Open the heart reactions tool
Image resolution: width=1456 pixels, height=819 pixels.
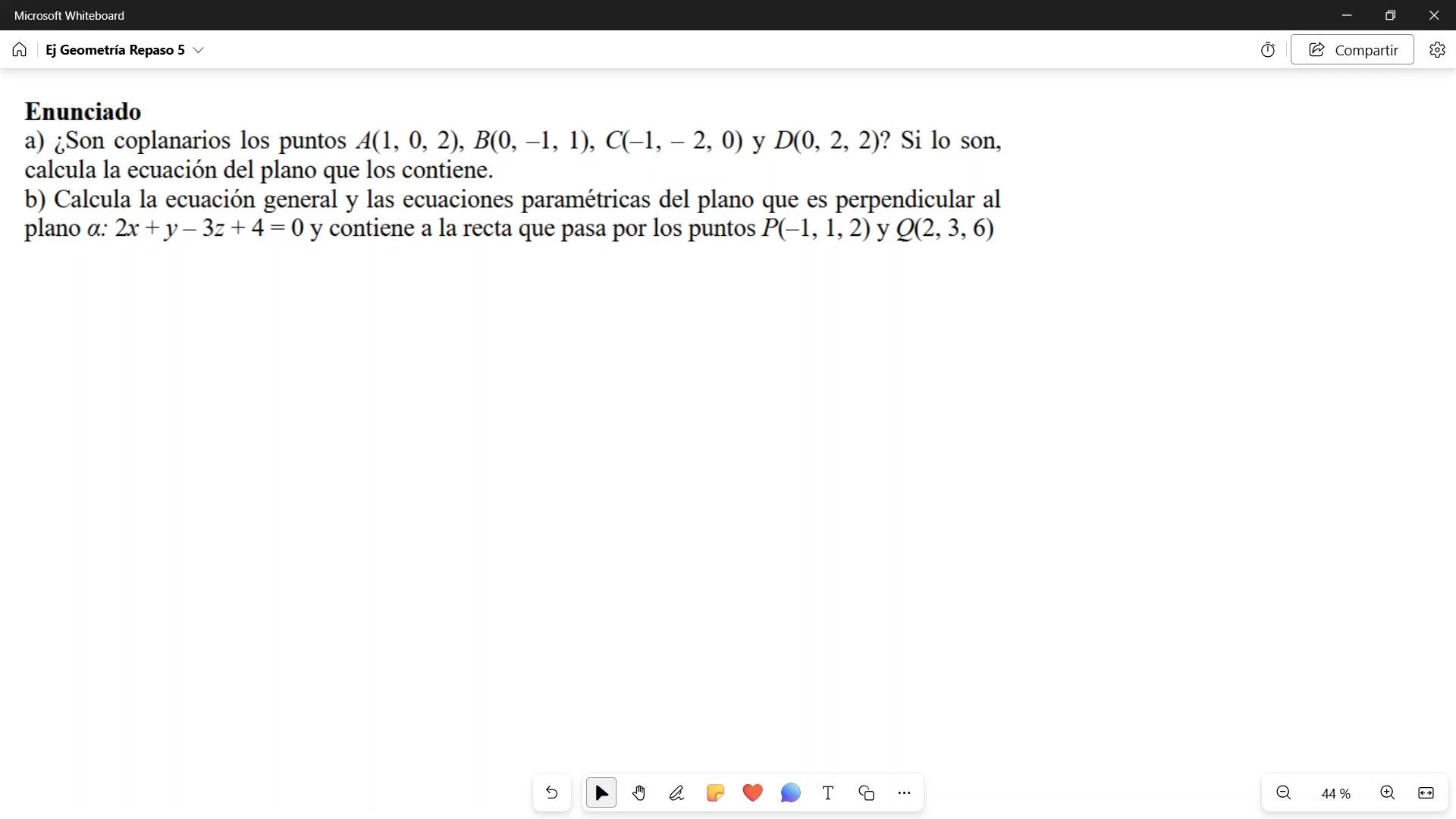753,793
